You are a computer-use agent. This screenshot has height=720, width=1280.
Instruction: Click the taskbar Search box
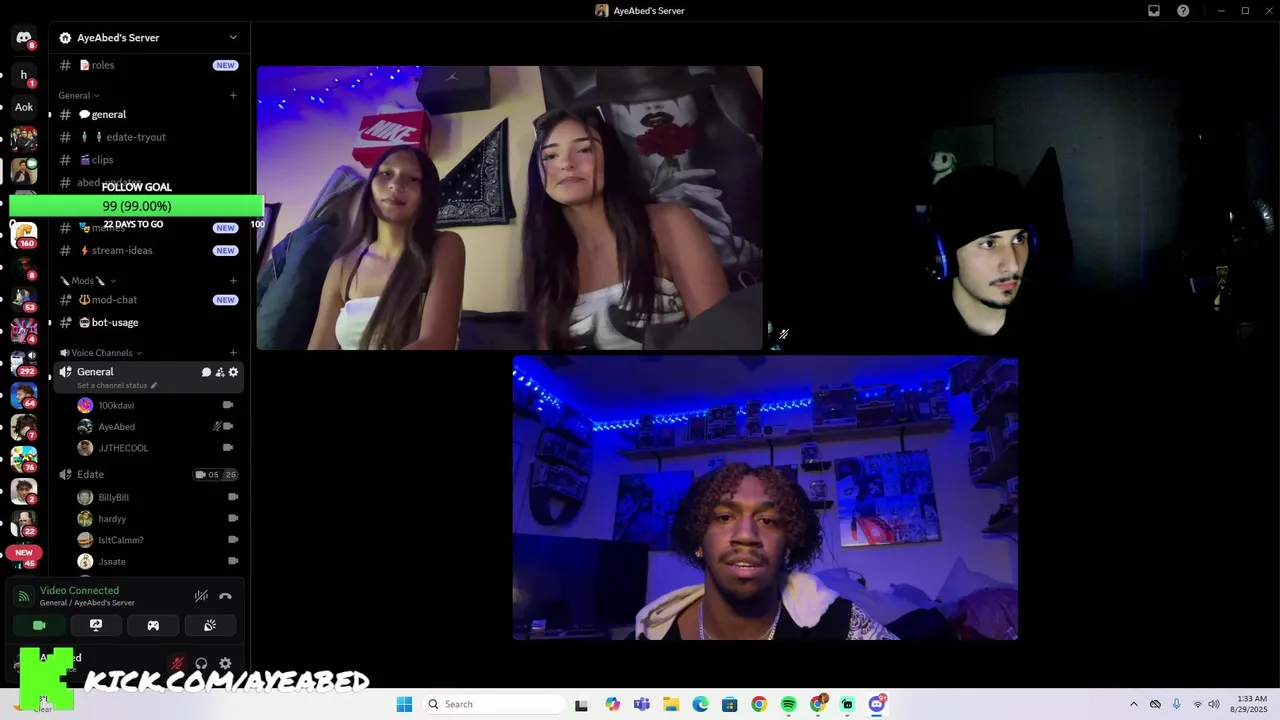(493, 704)
